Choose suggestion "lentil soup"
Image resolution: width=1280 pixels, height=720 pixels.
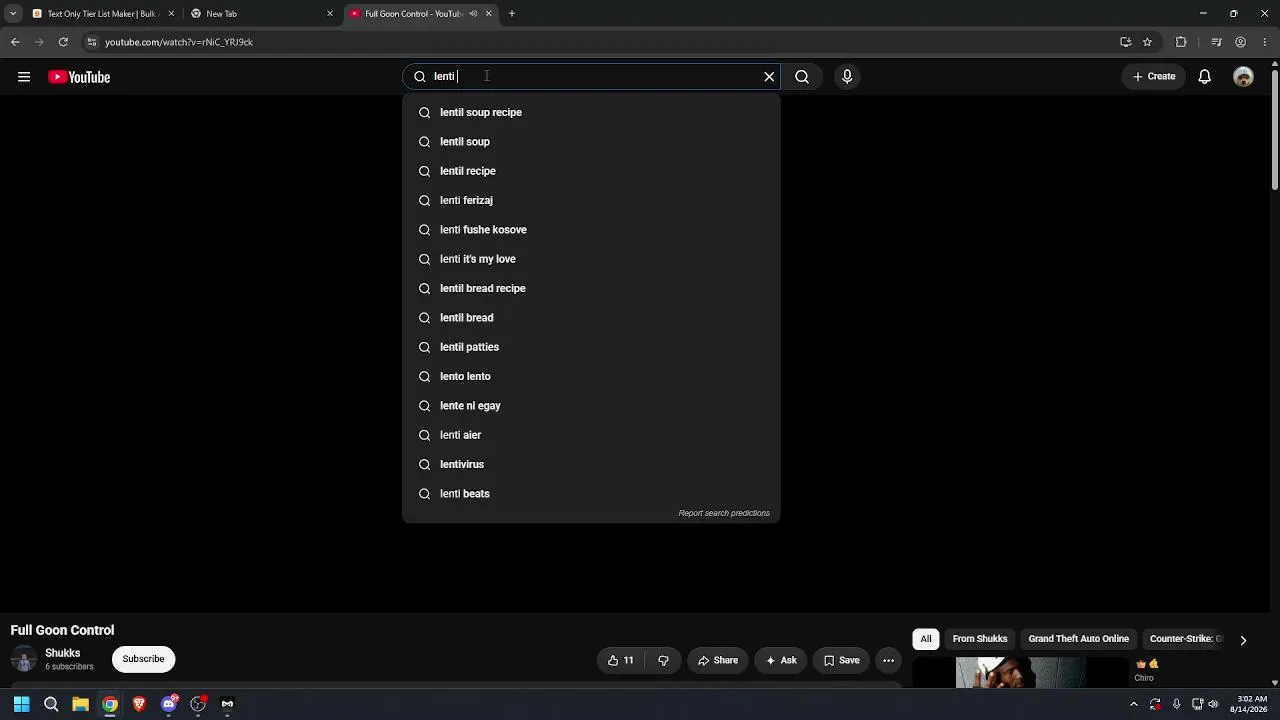(591, 142)
